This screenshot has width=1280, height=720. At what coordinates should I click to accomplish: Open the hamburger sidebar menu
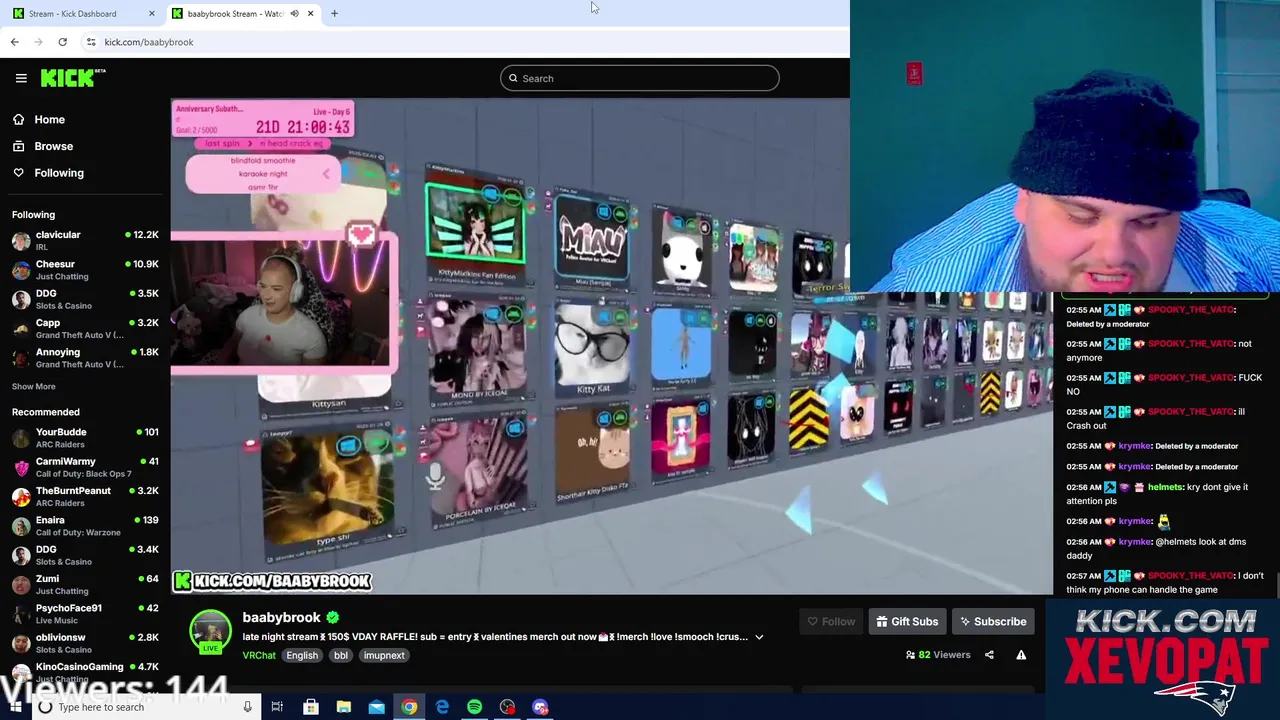tap(21, 78)
